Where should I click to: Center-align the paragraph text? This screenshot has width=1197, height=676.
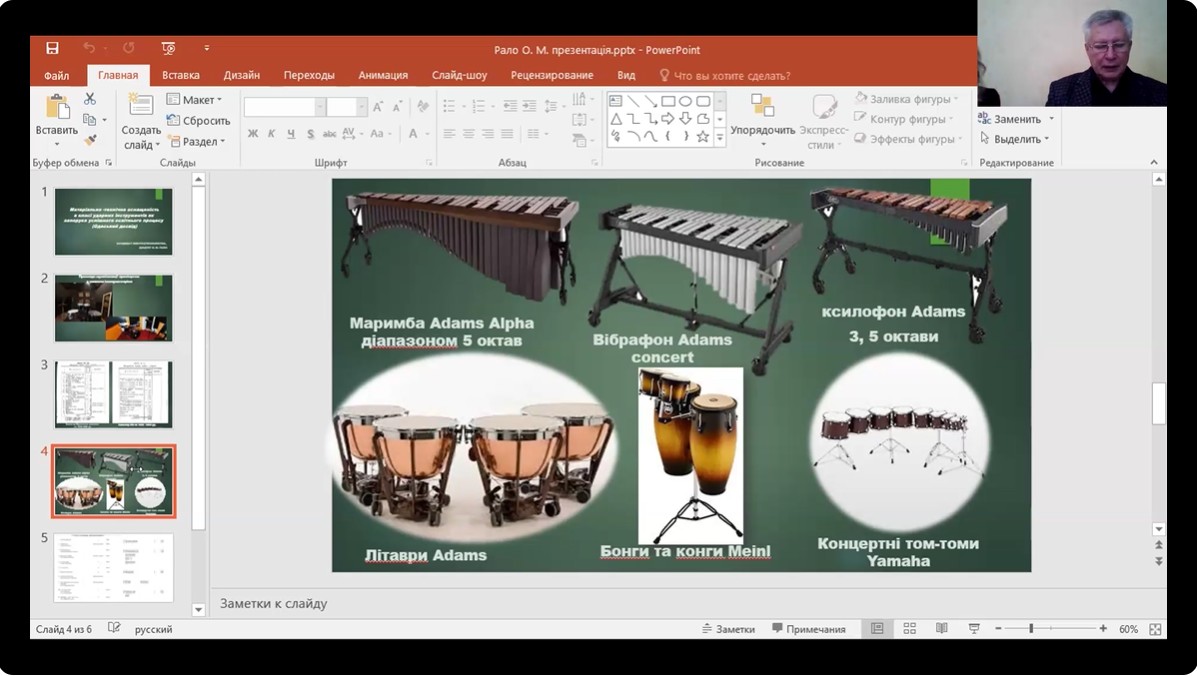(468, 134)
